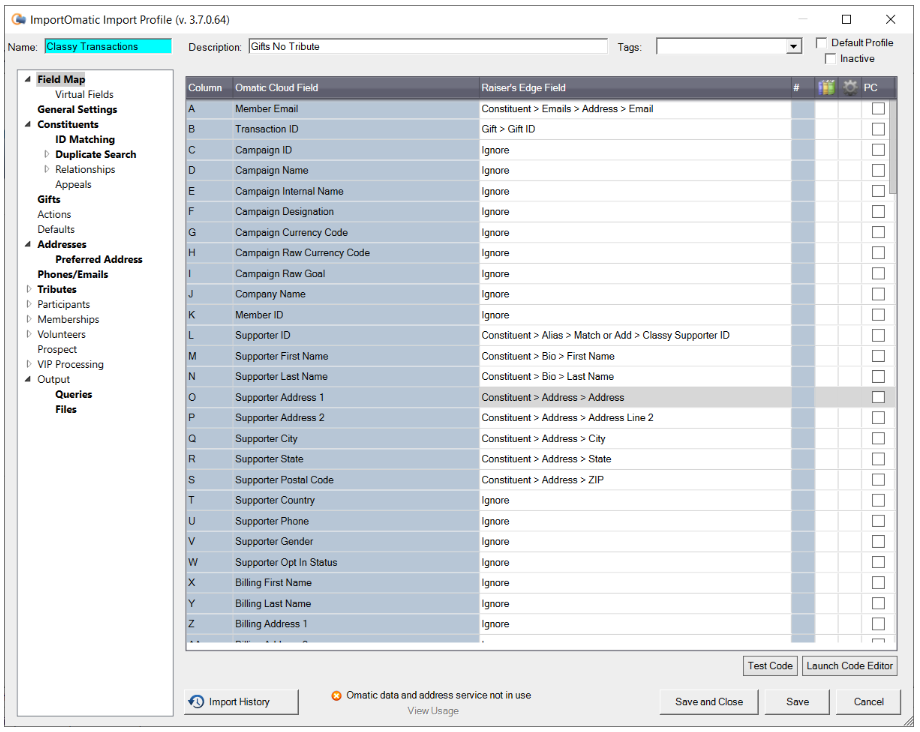Viewport: 920px width, 732px height.
Task: Click the Test Code button
Action: (x=770, y=665)
